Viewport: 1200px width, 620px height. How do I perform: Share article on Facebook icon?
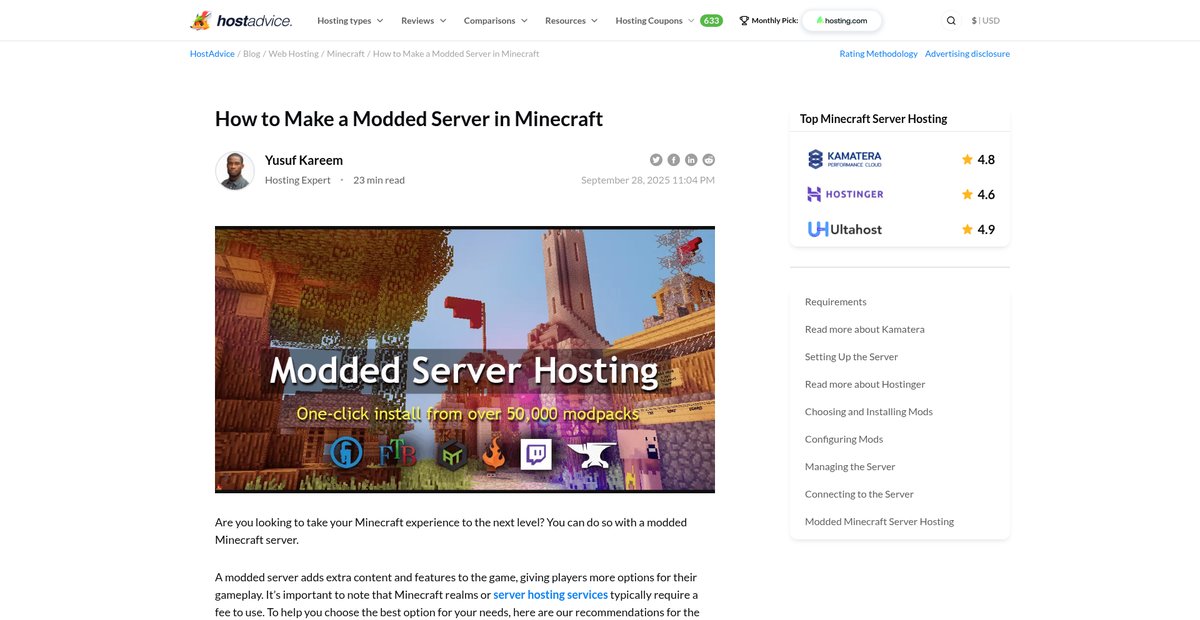(x=674, y=160)
